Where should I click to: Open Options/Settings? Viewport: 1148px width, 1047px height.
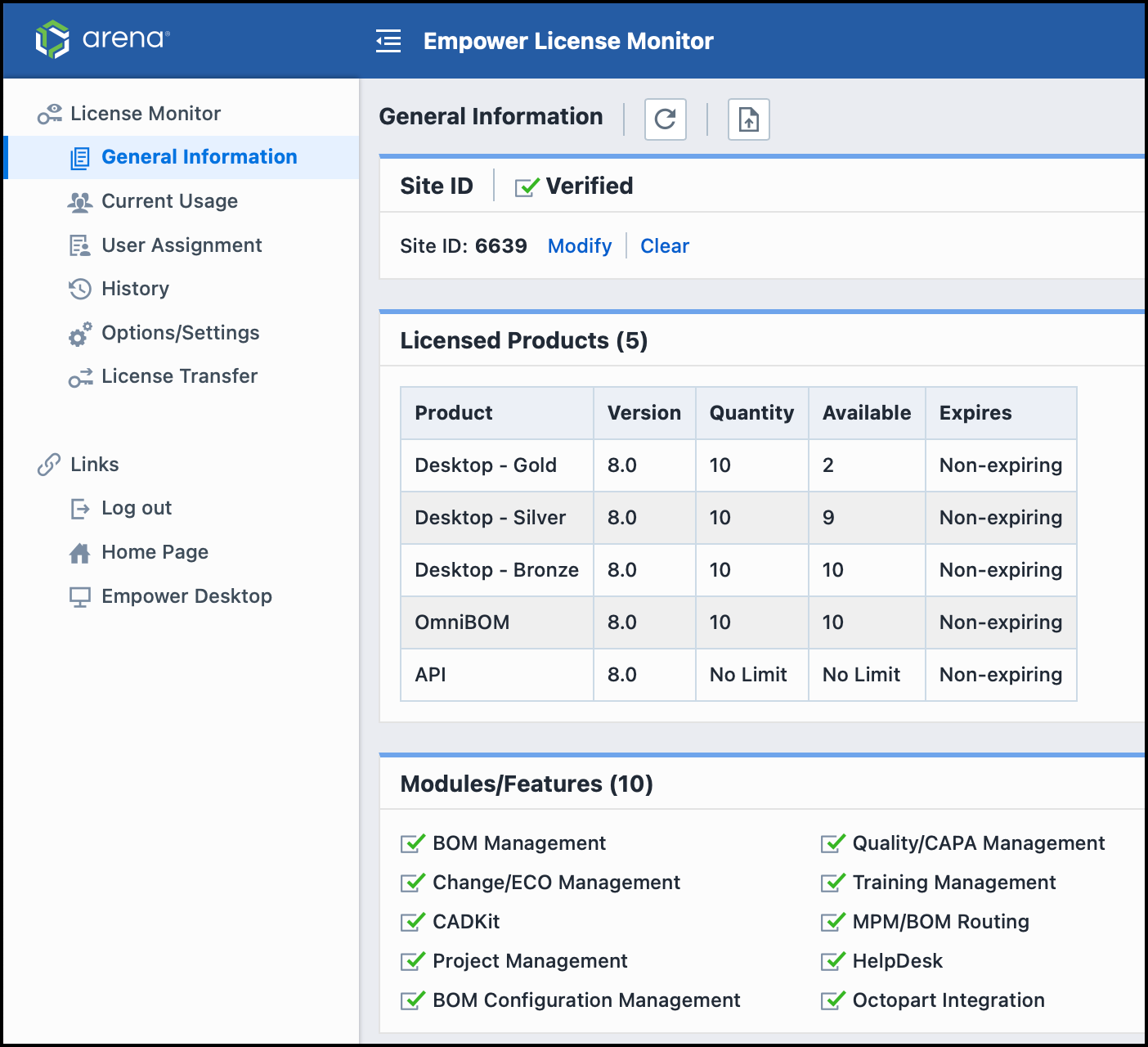coord(180,333)
